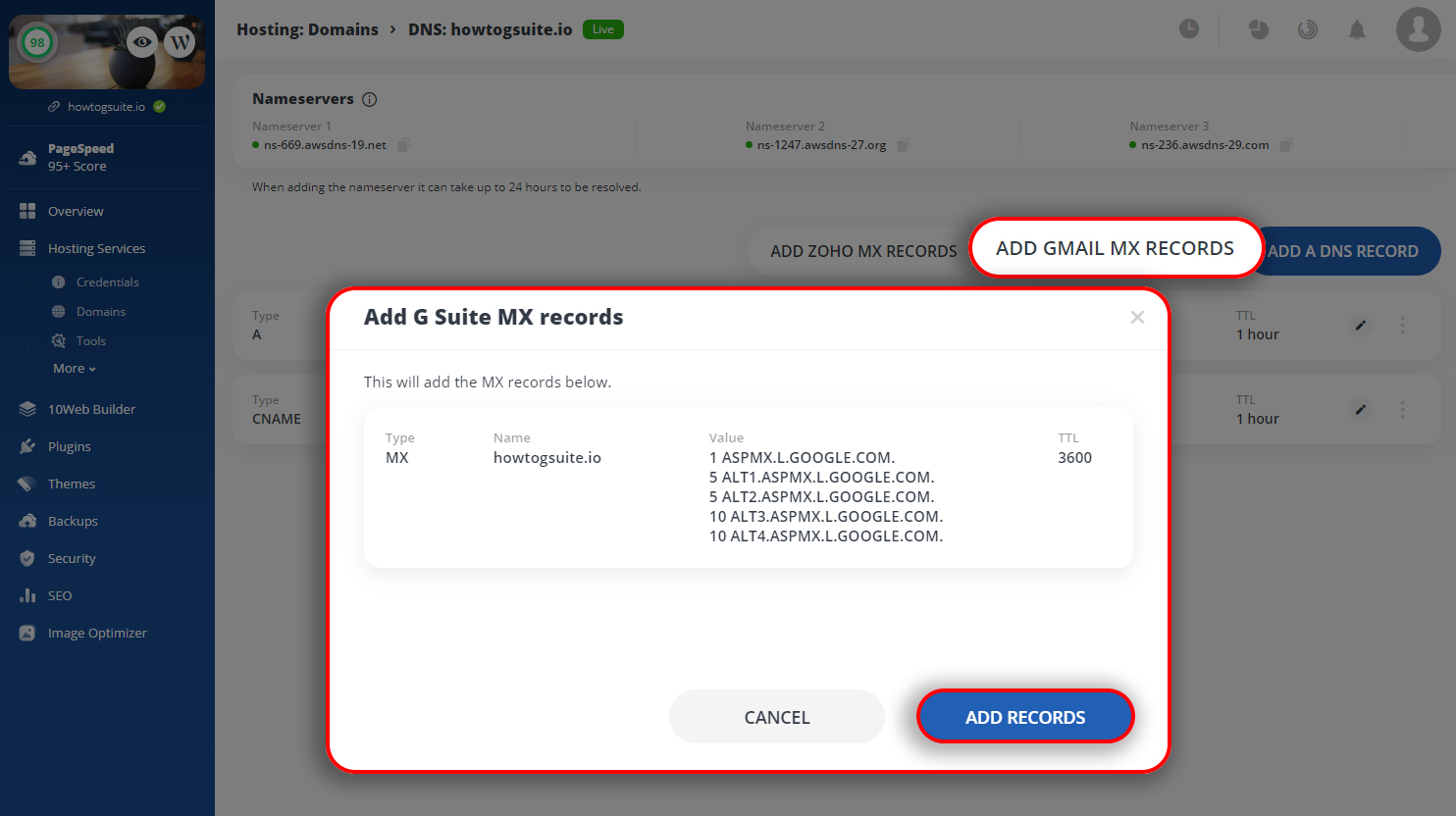1456x816 pixels.
Task: Open PageSpeed 95+ Score section
Action: (80, 157)
